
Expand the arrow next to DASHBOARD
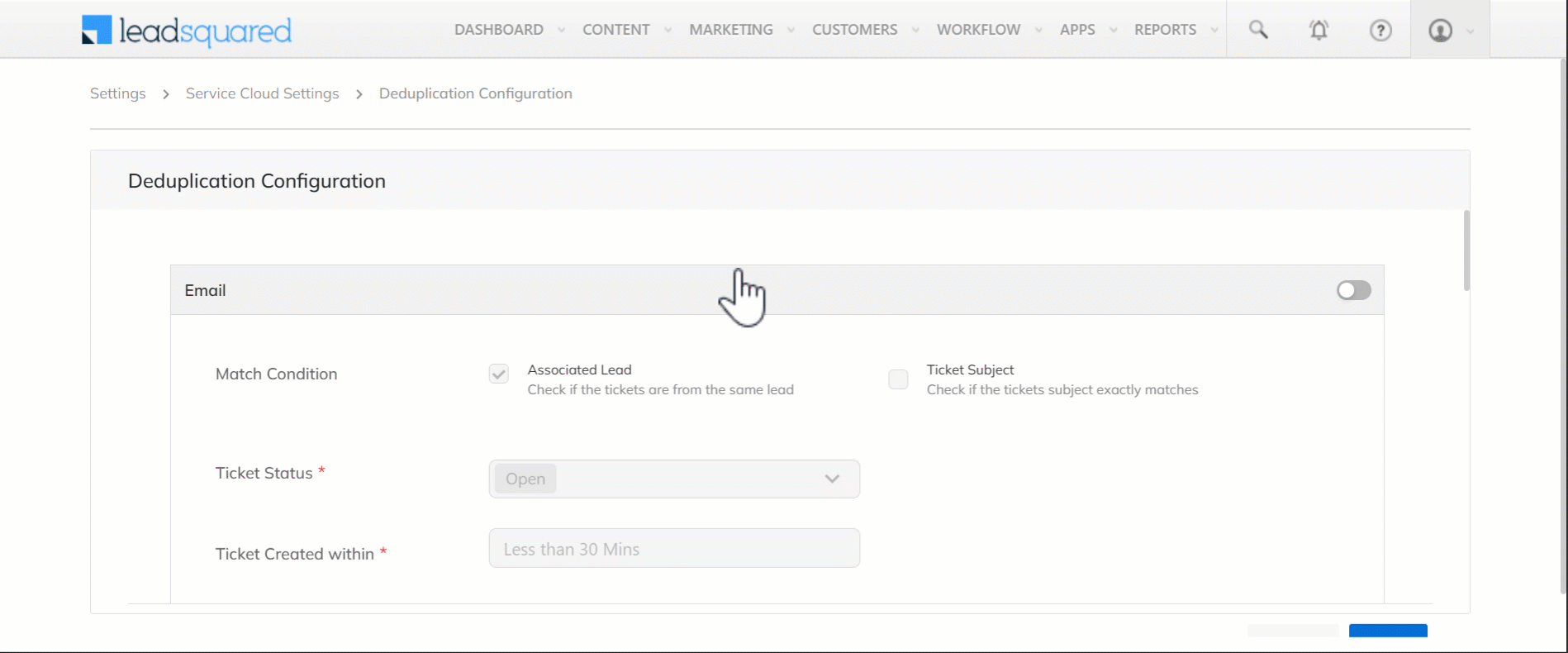point(561,30)
